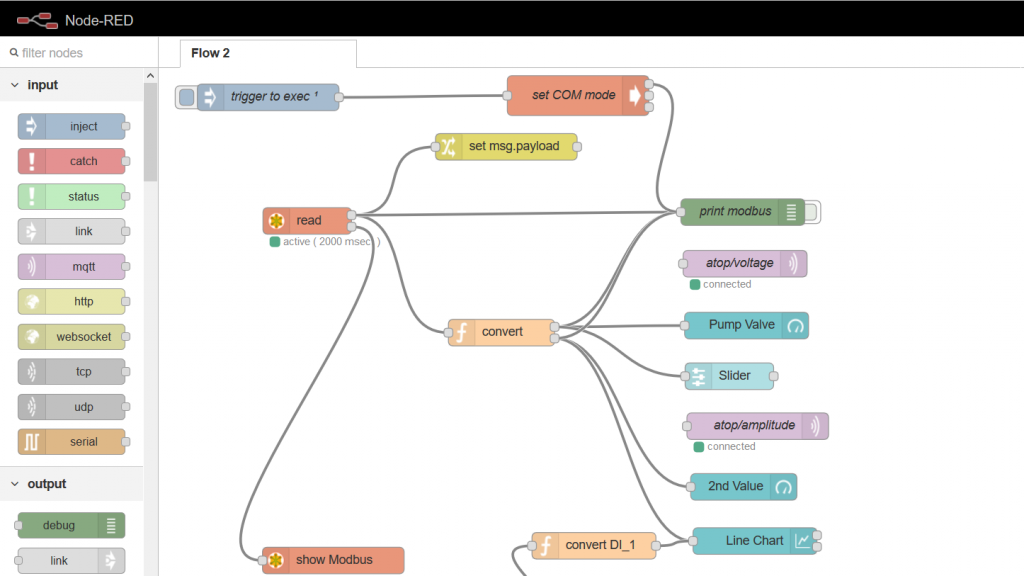Click the catch node exclamation icon
Image resolution: width=1024 pixels, height=576 pixels.
pos(31,161)
